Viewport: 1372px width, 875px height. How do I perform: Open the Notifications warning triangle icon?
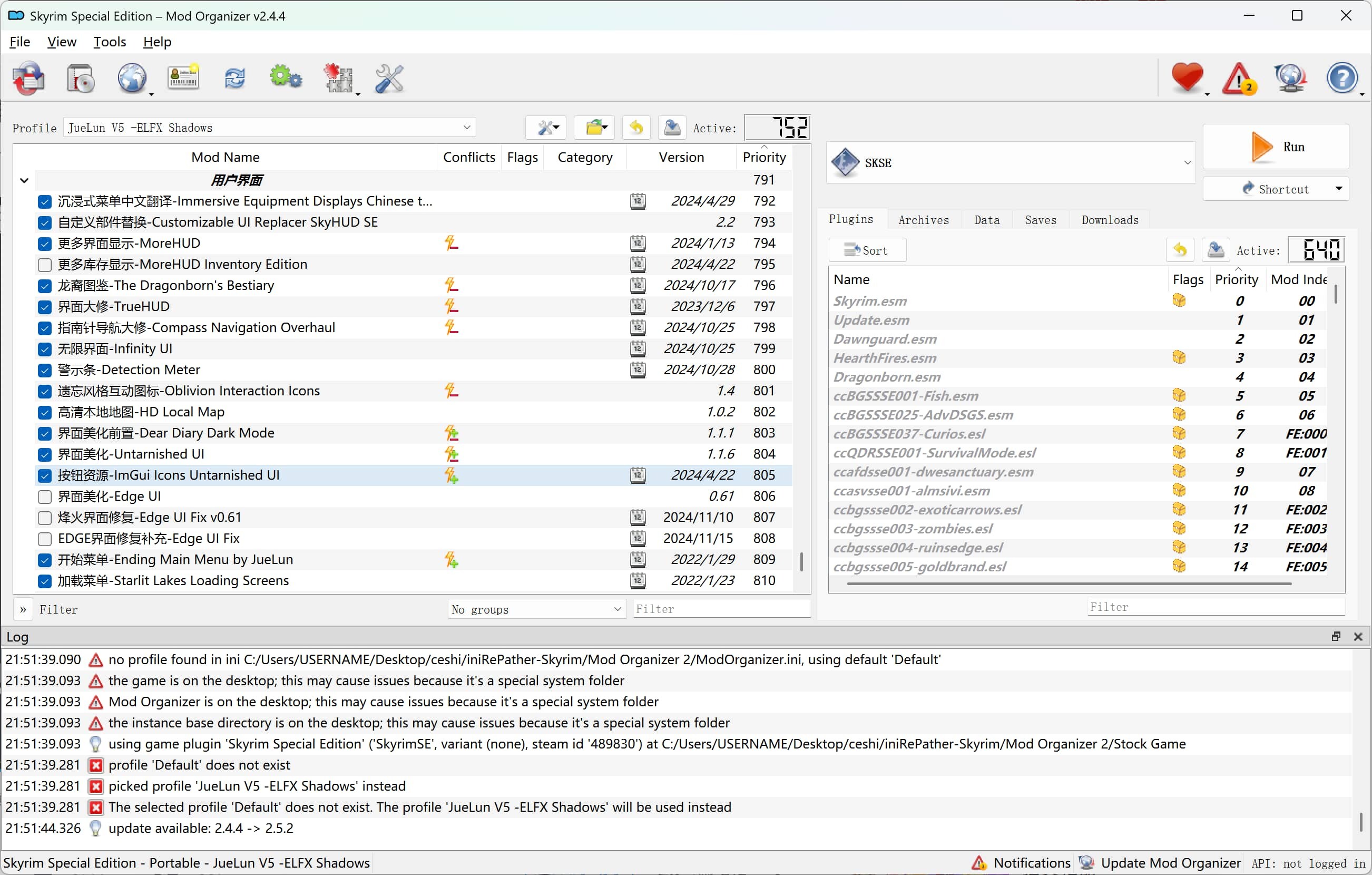tap(1239, 78)
